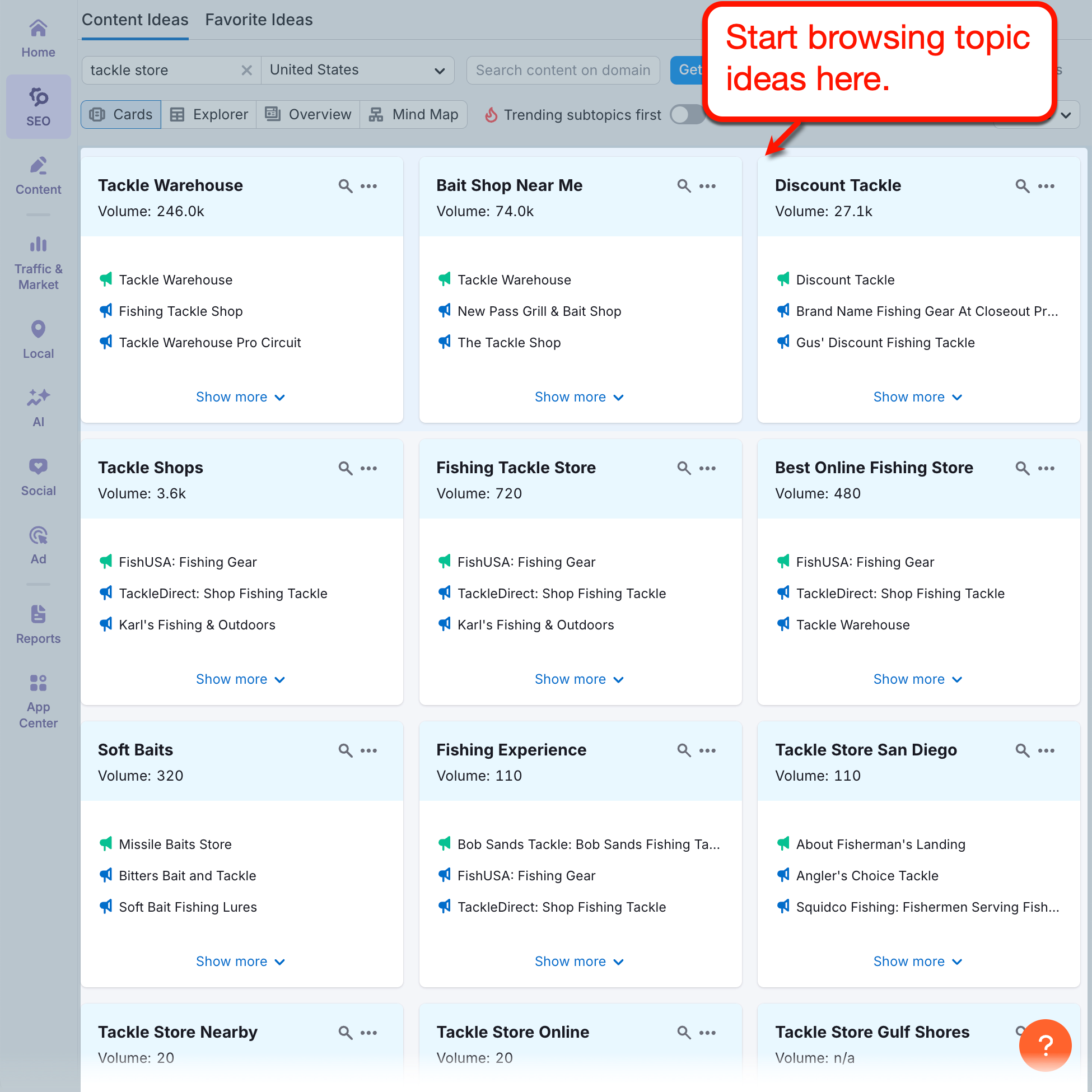Open the search icon on Tackle Warehouse card

[346, 185]
